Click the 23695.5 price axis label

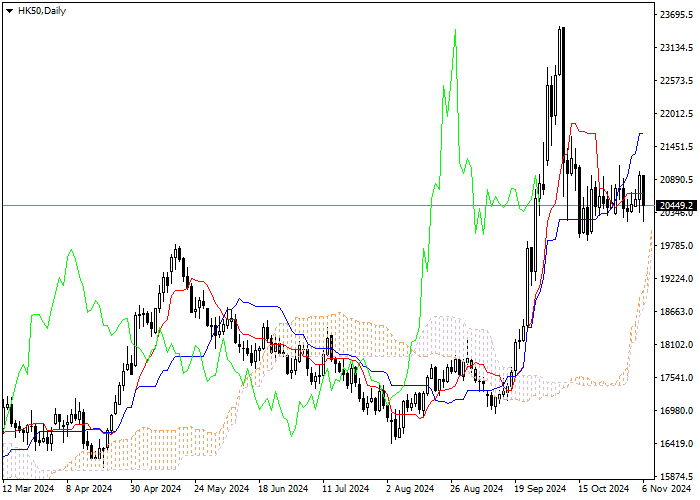[x=676, y=15]
